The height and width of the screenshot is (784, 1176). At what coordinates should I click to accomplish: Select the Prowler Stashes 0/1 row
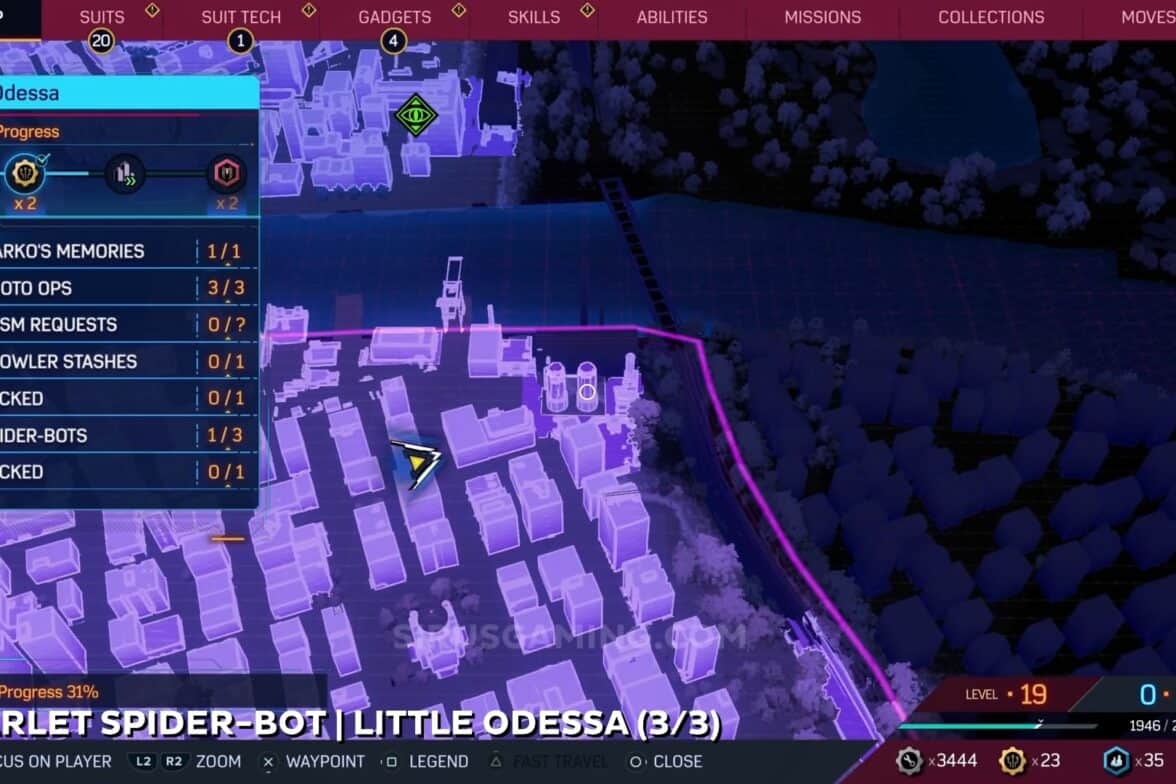[x=128, y=361]
